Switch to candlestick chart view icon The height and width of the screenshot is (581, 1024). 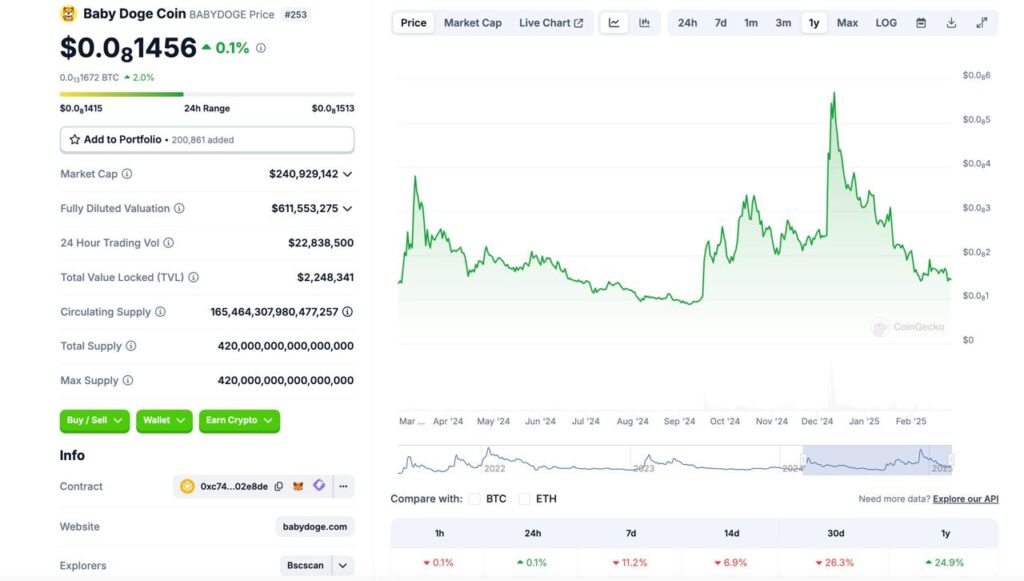point(645,23)
